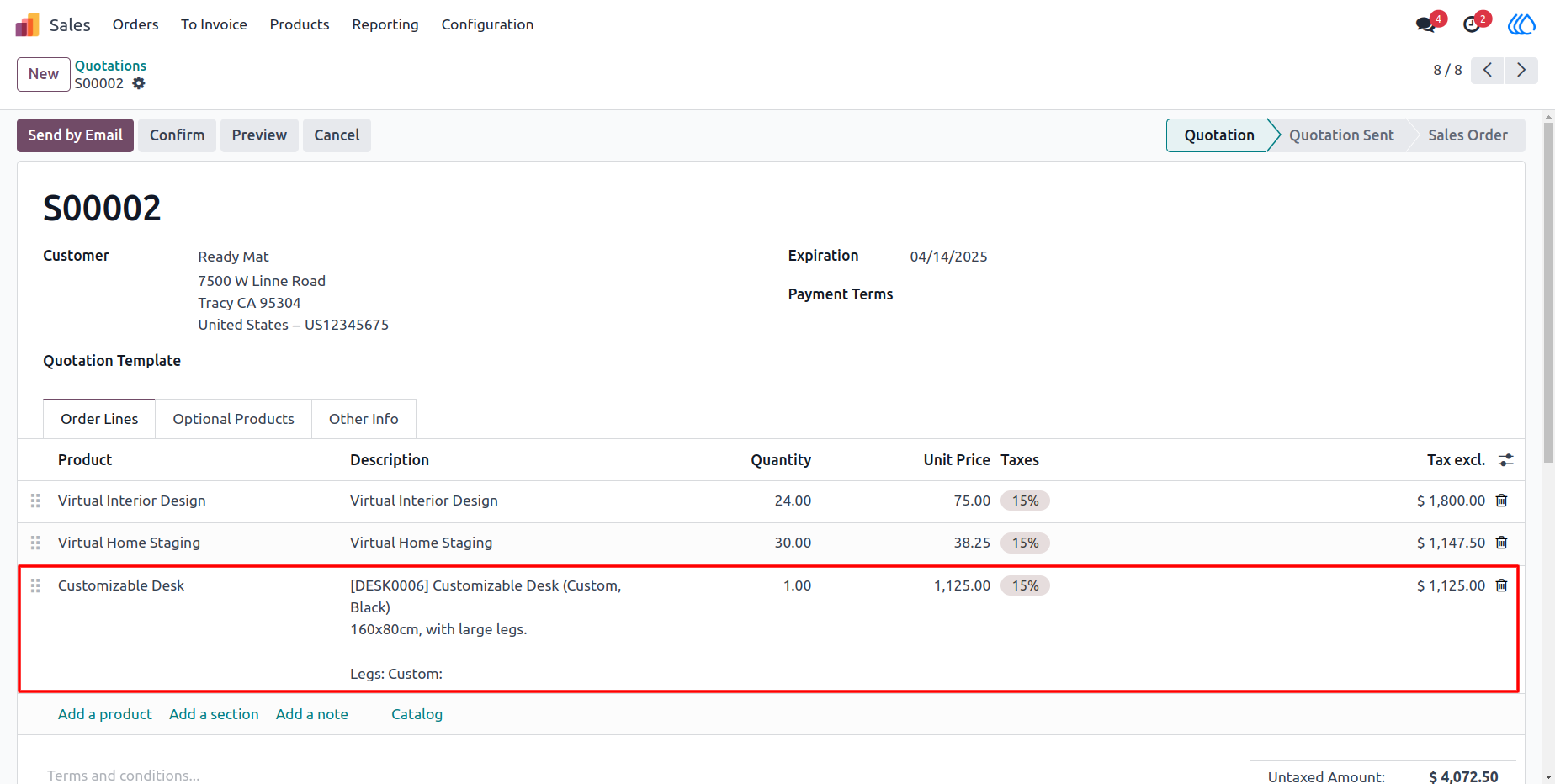Open the conversations chat icon
Image resolution: width=1555 pixels, height=784 pixels.
click(1426, 24)
